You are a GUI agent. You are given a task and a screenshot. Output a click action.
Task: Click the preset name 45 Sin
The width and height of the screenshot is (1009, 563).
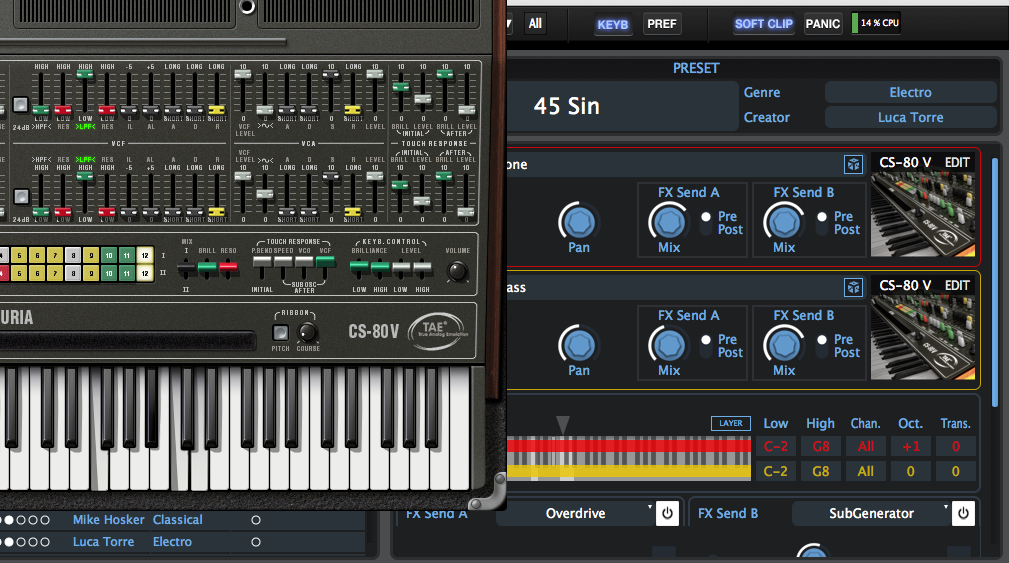click(566, 106)
